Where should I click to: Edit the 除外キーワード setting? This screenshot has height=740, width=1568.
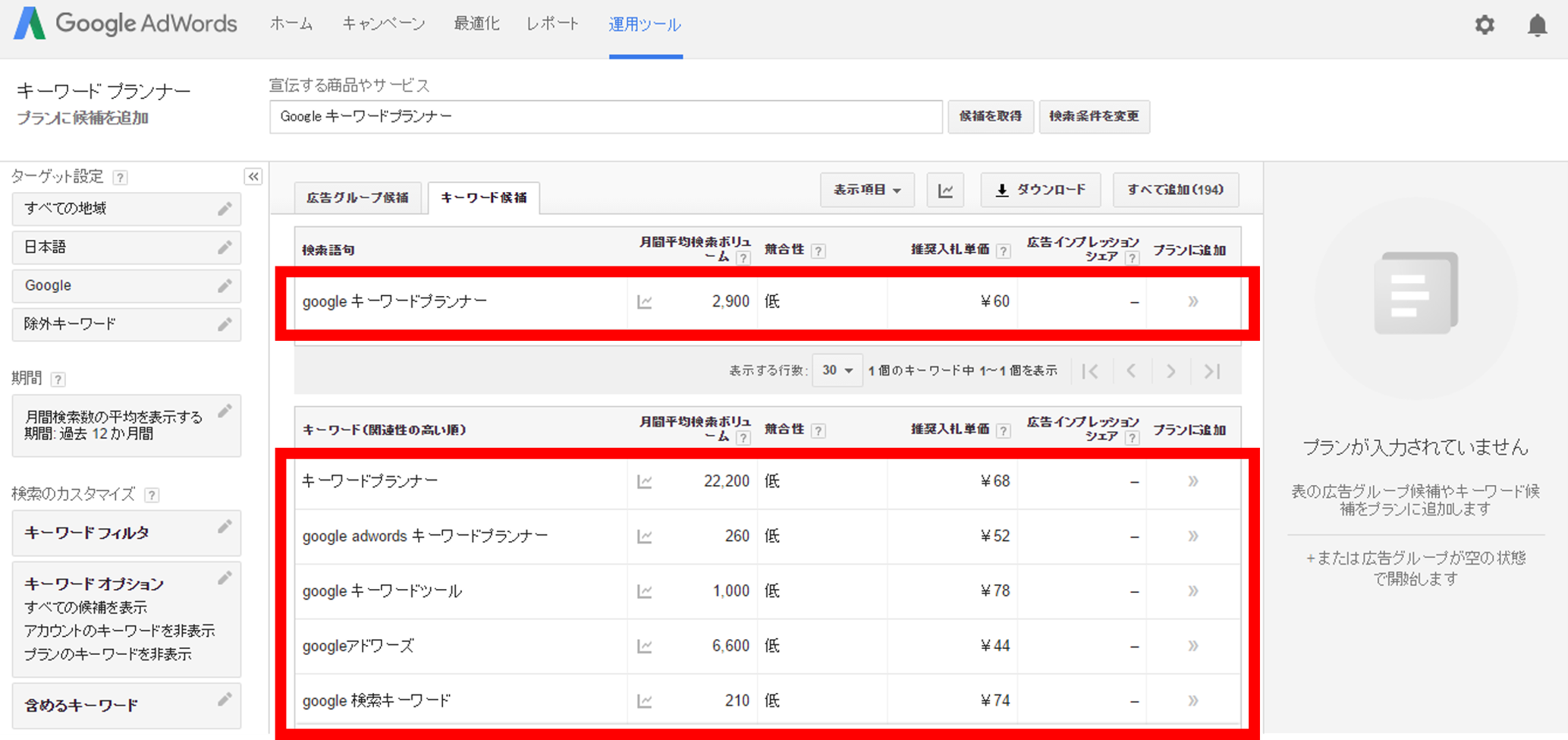pyautogui.click(x=225, y=324)
